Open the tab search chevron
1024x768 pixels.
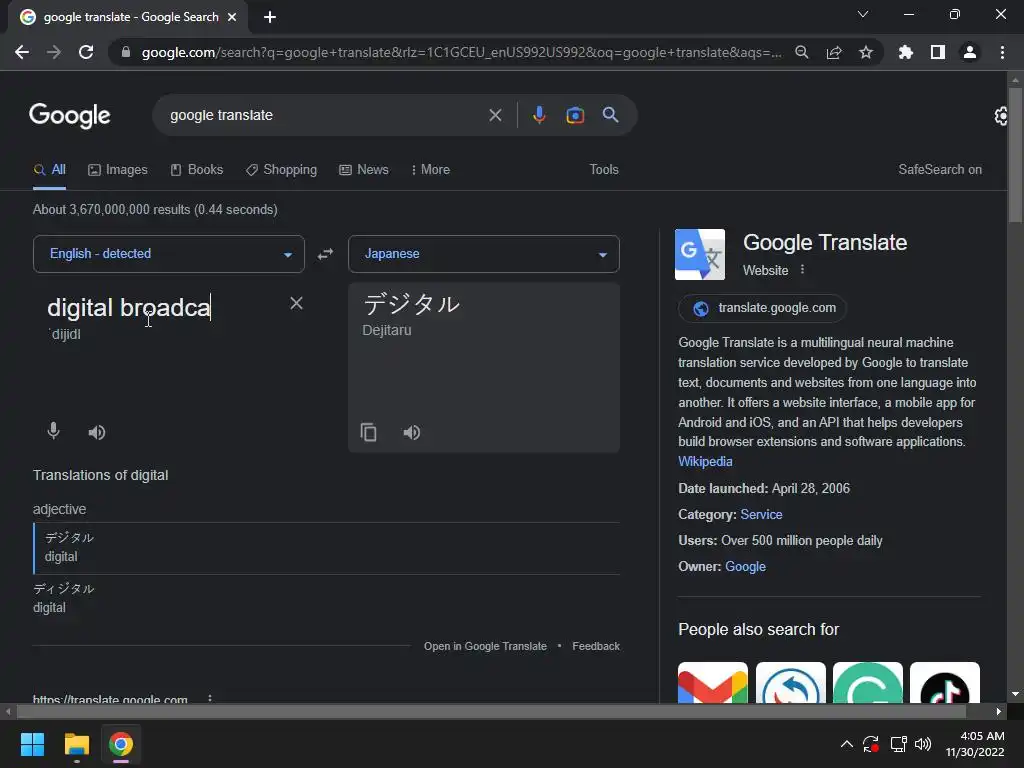[863, 14]
